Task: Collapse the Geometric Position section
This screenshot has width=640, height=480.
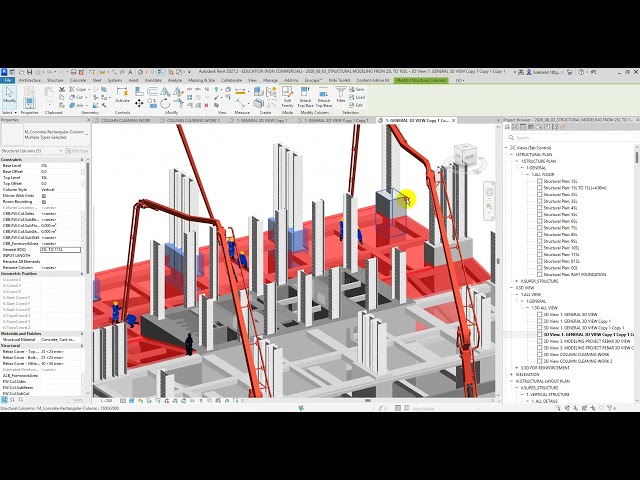Action: click(82, 273)
